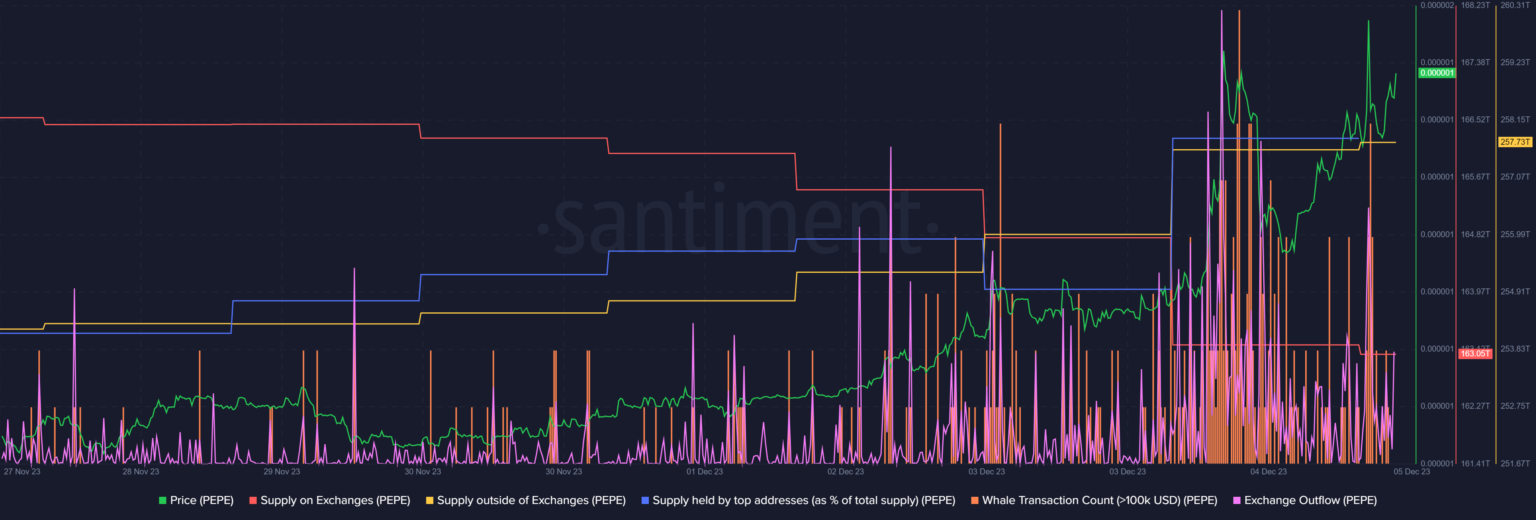Click the 27 Nov 23 date label
This screenshot has height=520, width=1536.
click(x=22, y=470)
